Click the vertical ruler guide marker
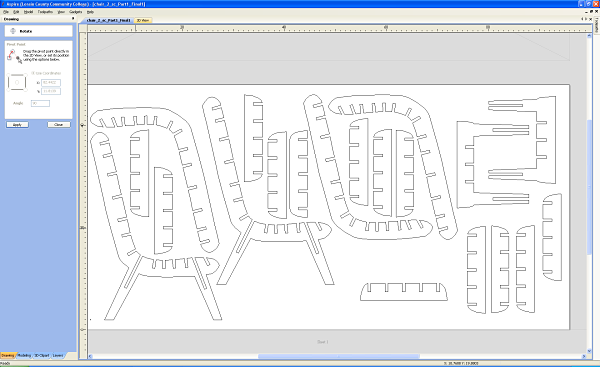 pyautogui.click(x=82, y=125)
